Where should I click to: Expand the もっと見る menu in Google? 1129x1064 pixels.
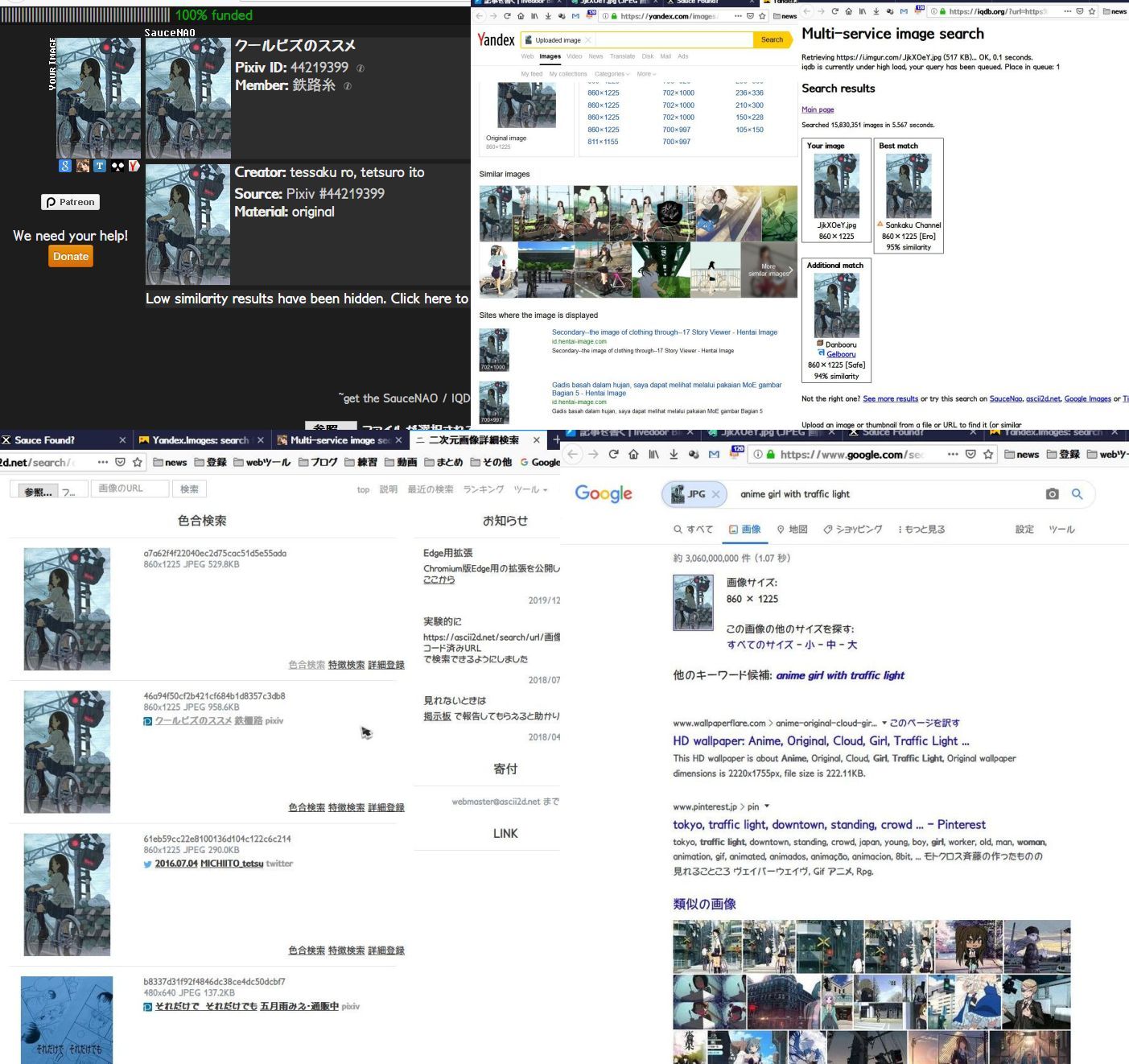[921, 530]
